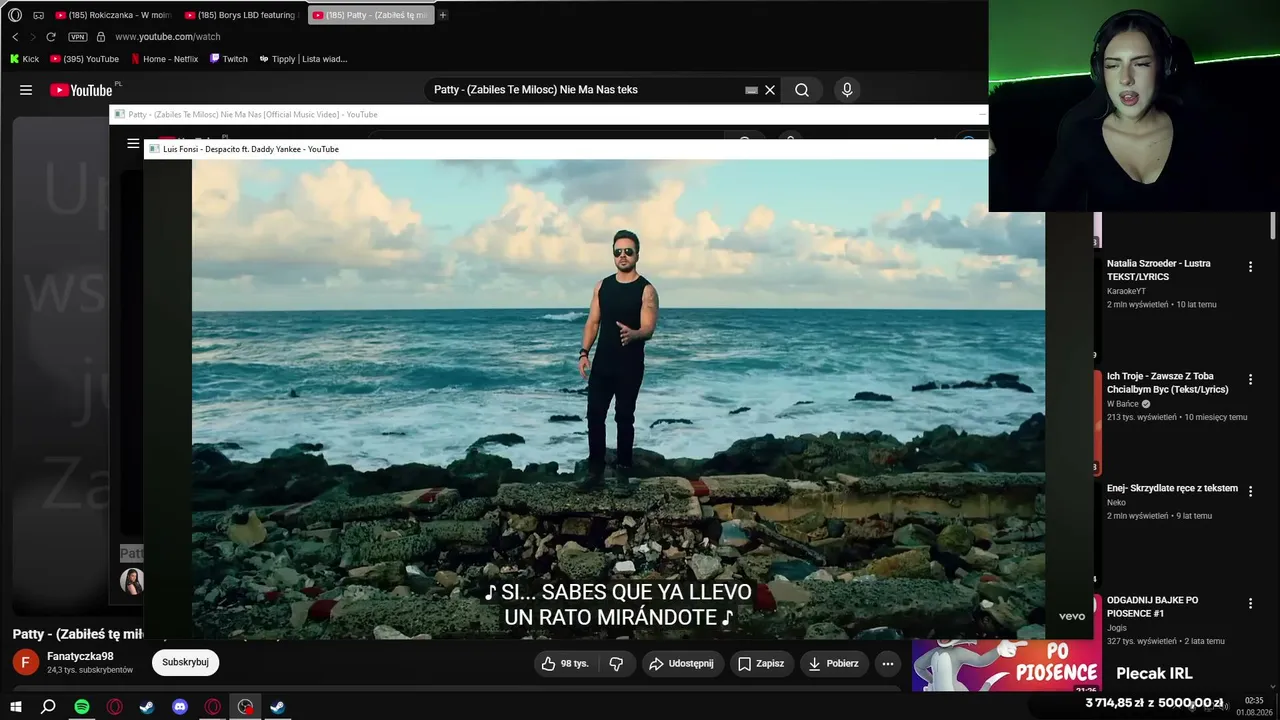
Task: Clear the YouTube search query
Action: point(770,90)
